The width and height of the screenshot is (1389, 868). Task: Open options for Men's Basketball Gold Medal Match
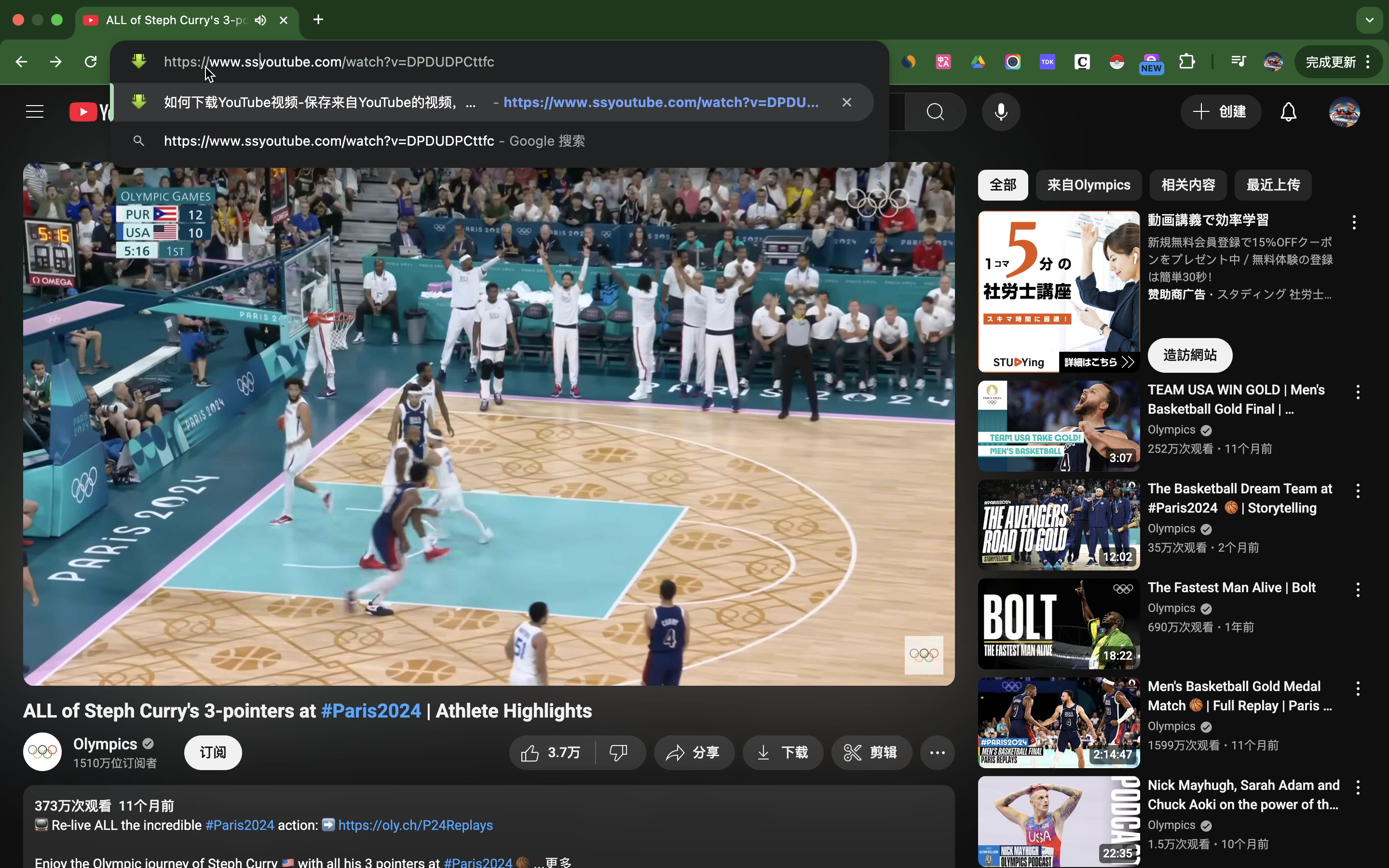point(1358,688)
